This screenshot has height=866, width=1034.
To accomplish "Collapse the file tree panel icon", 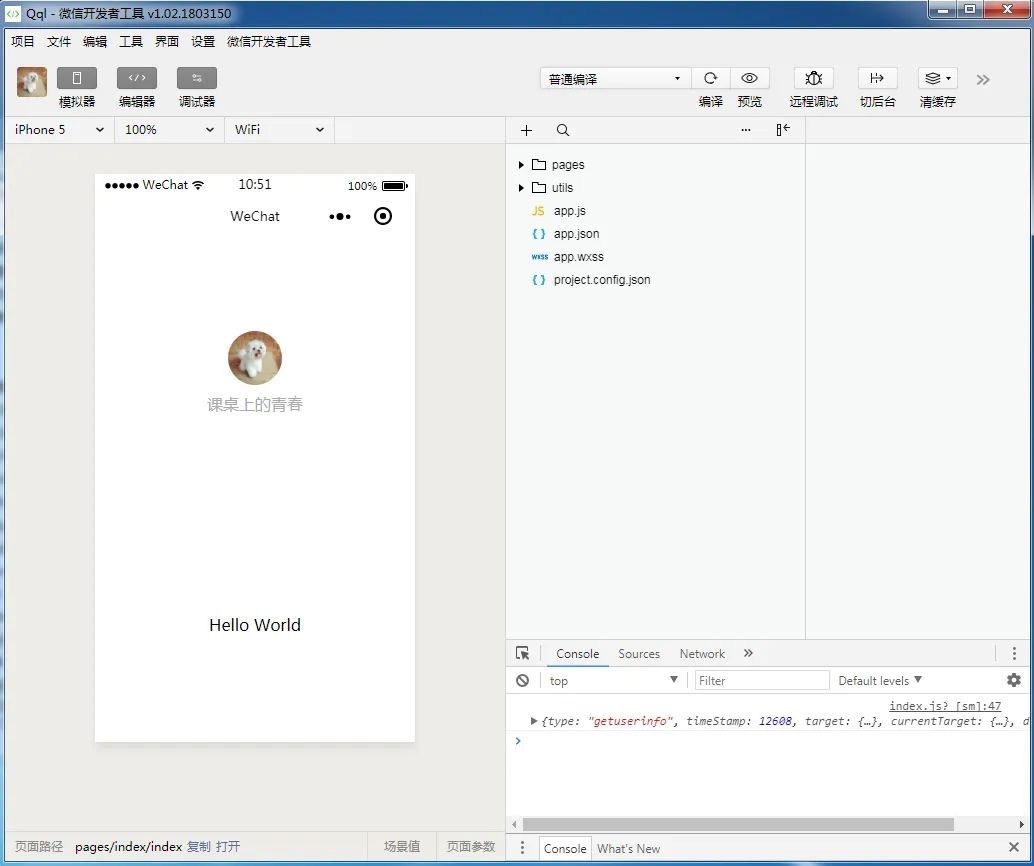I will tap(783, 130).
